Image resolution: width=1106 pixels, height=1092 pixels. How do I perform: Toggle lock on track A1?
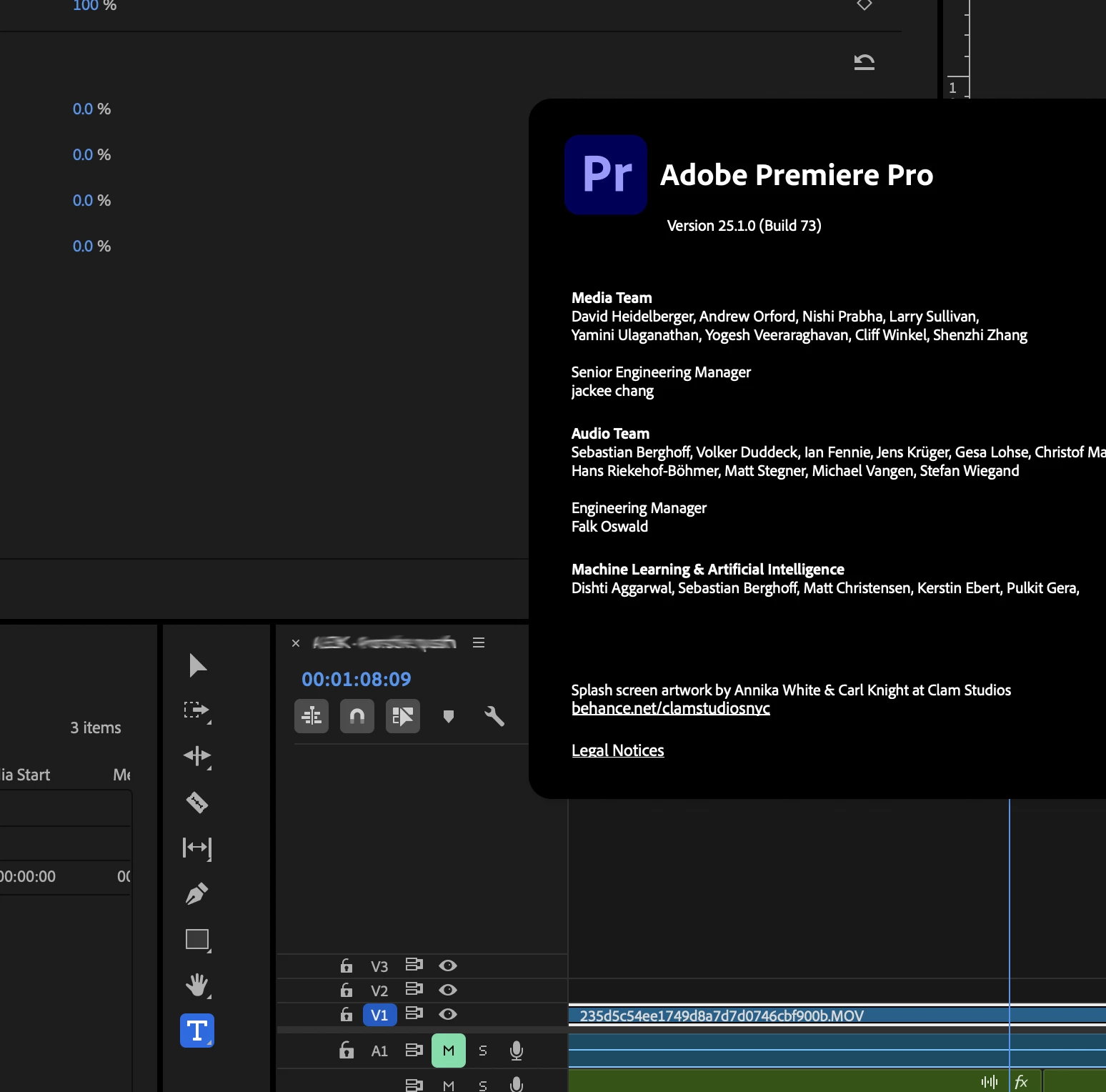[347, 1050]
